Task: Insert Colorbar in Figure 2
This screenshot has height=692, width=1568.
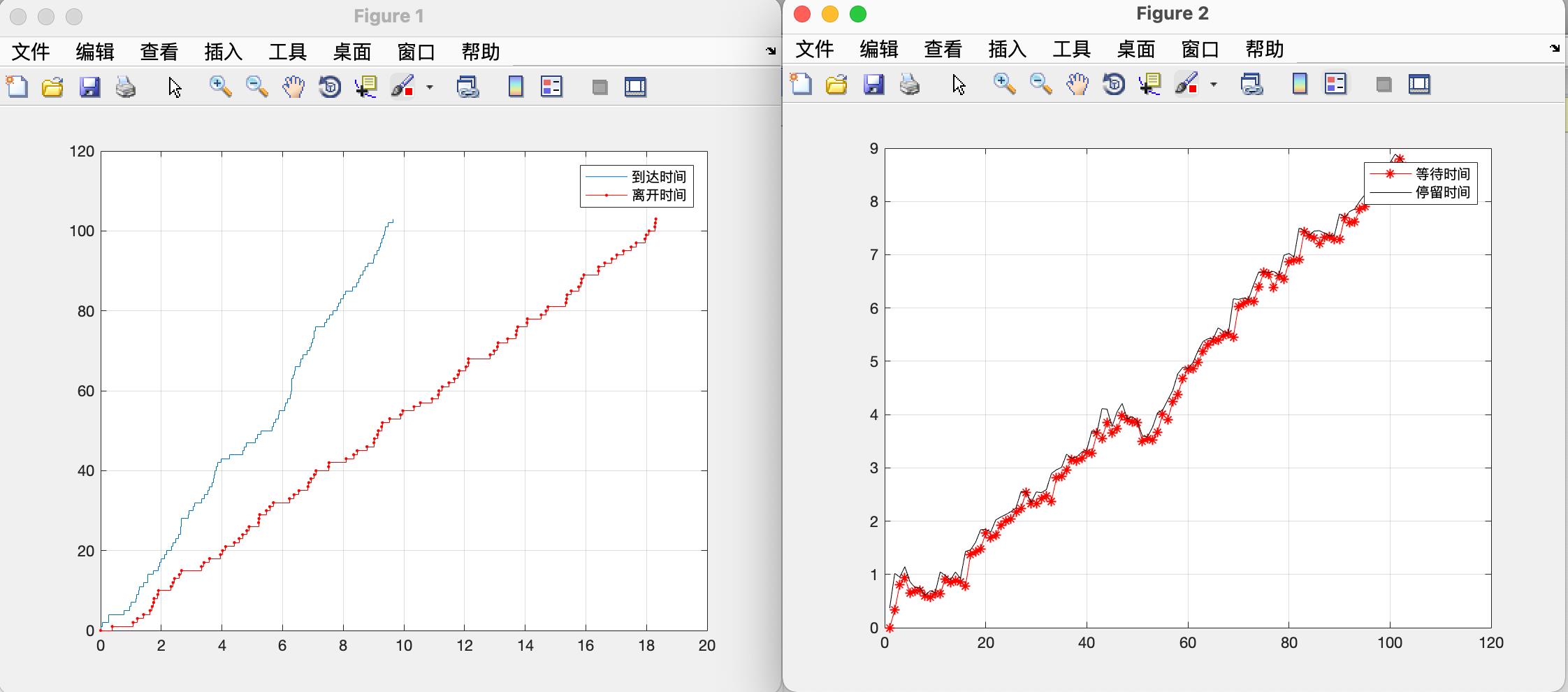Action: coord(1300,84)
